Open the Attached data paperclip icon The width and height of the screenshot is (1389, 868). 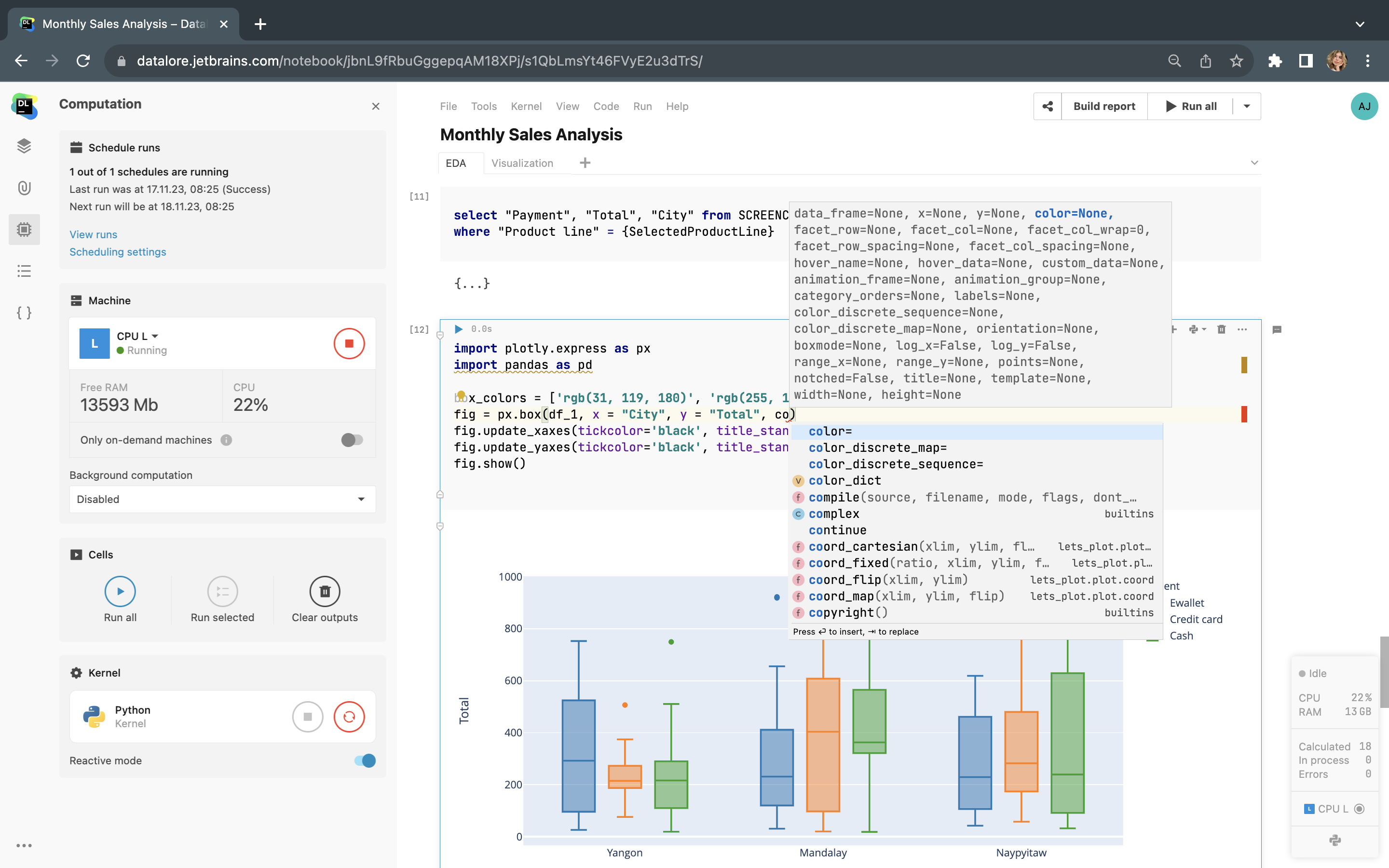point(24,188)
